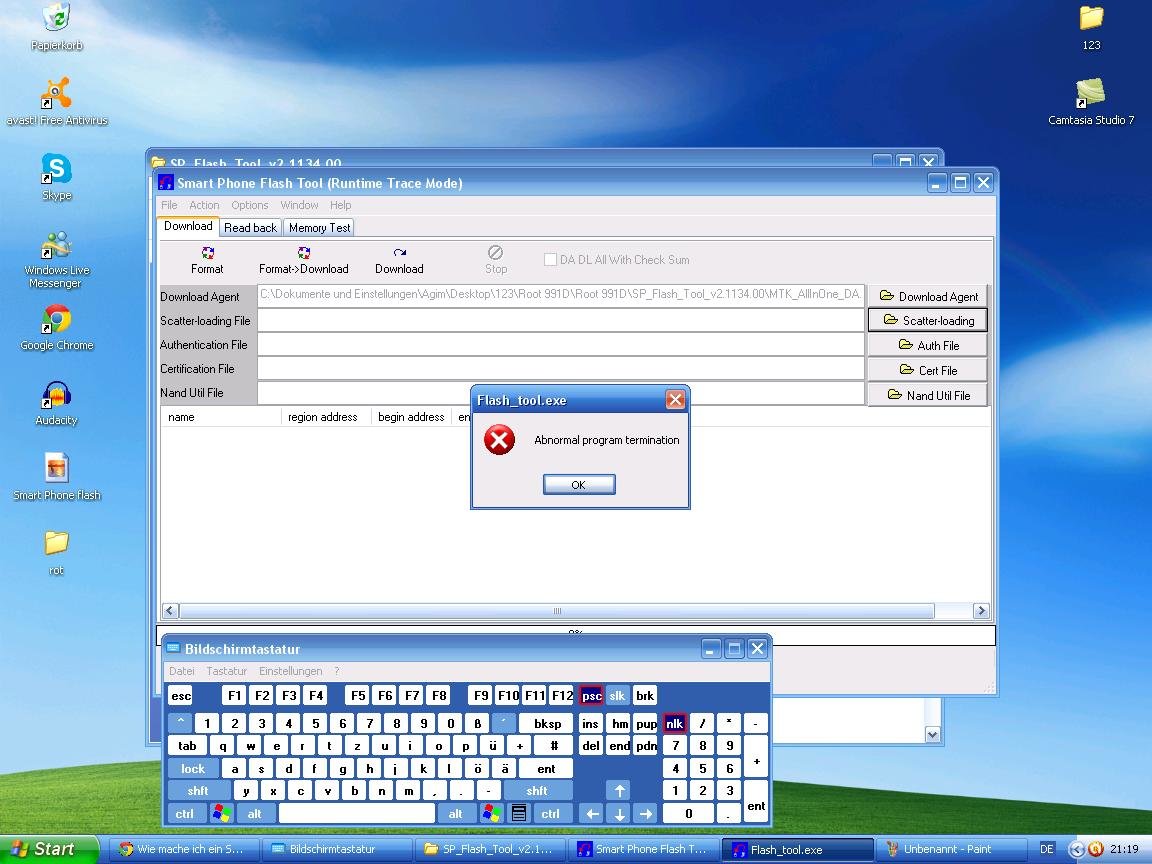Select the Skype desktop icon
This screenshot has height=864, width=1152.
pos(57,177)
